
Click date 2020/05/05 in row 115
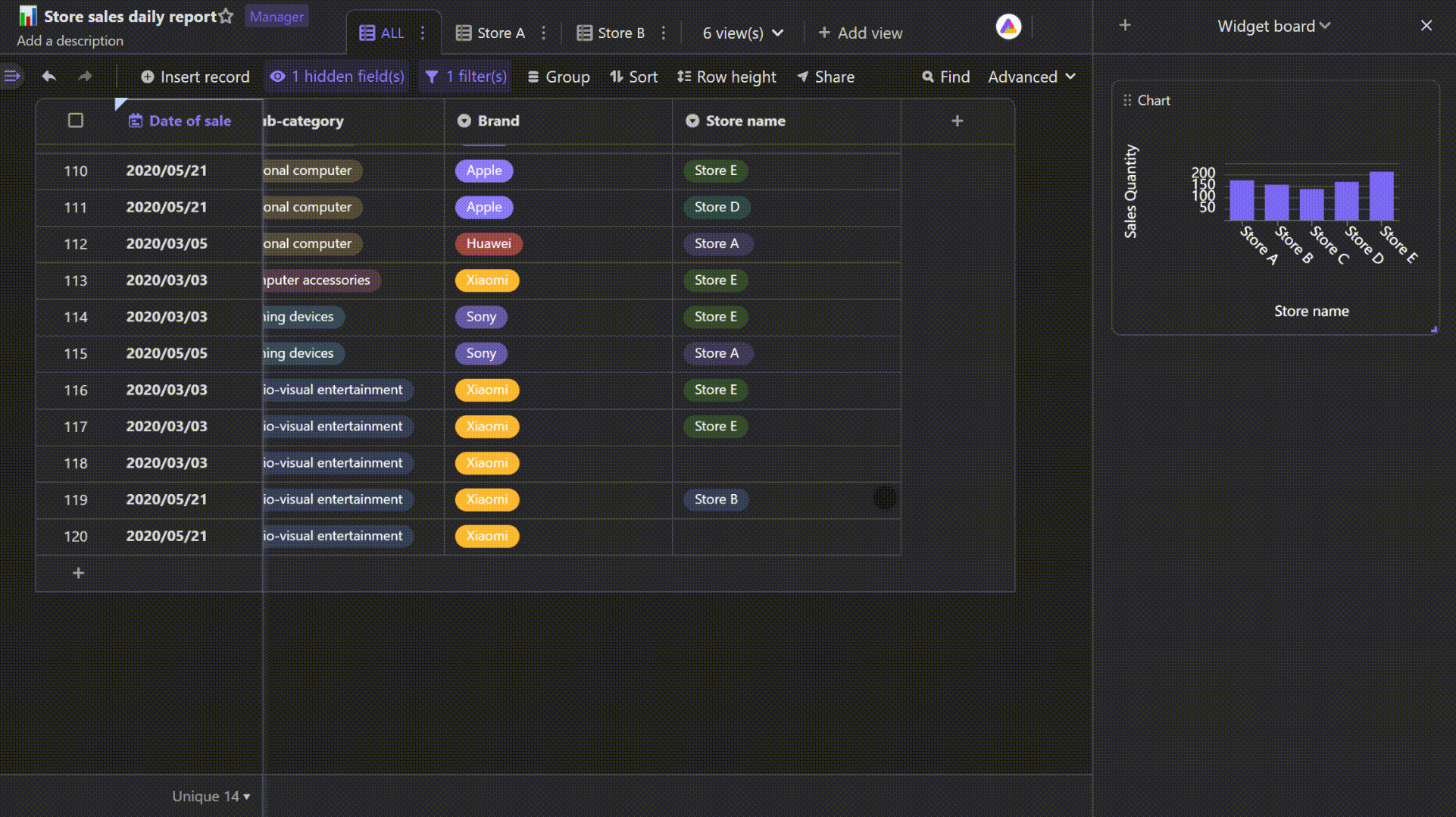point(167,353)
